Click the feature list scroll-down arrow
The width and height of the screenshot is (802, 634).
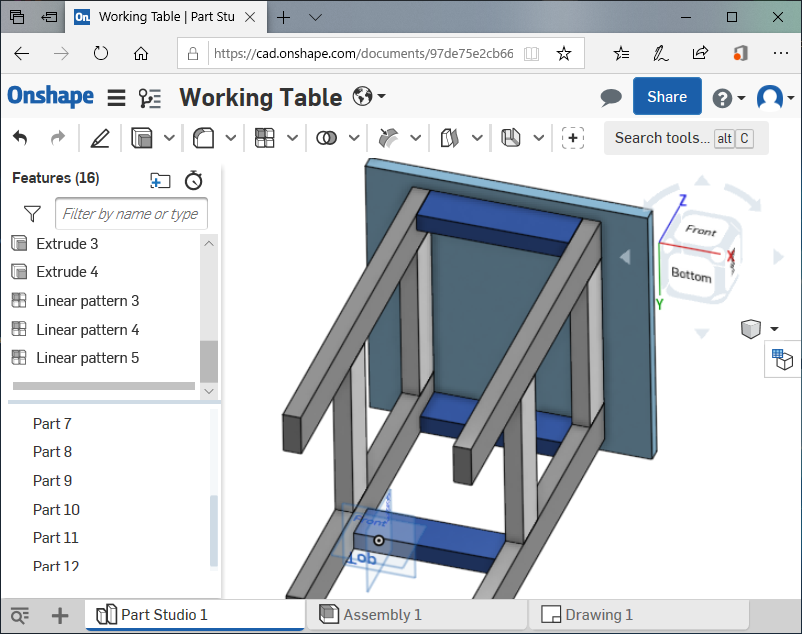[209, 391]
